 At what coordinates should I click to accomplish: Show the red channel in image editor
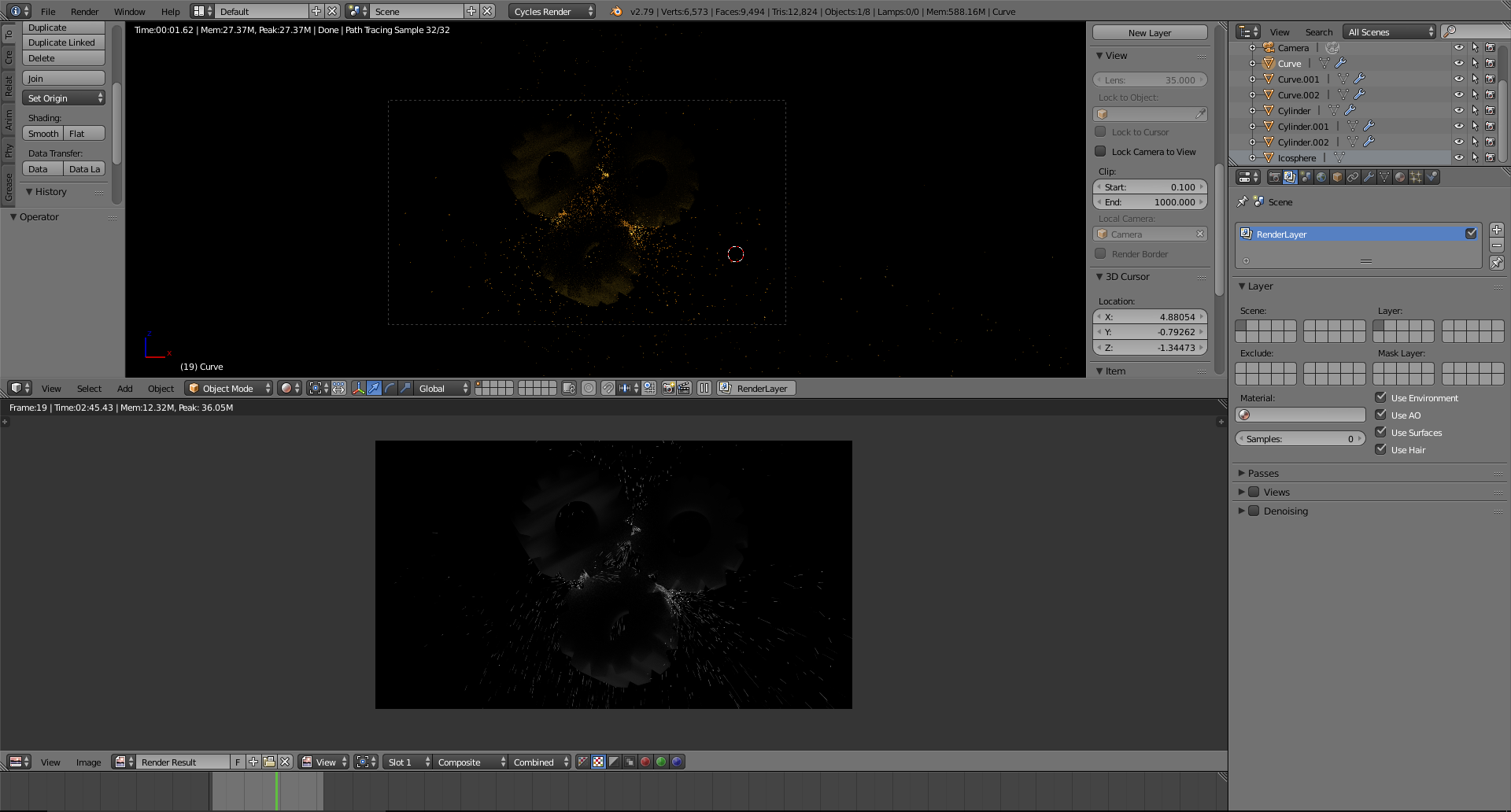pyautogui.click(x=645, y=762)
